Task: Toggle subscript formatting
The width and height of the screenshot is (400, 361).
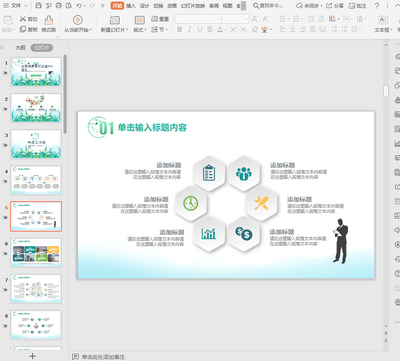Action: coord(244,30)
